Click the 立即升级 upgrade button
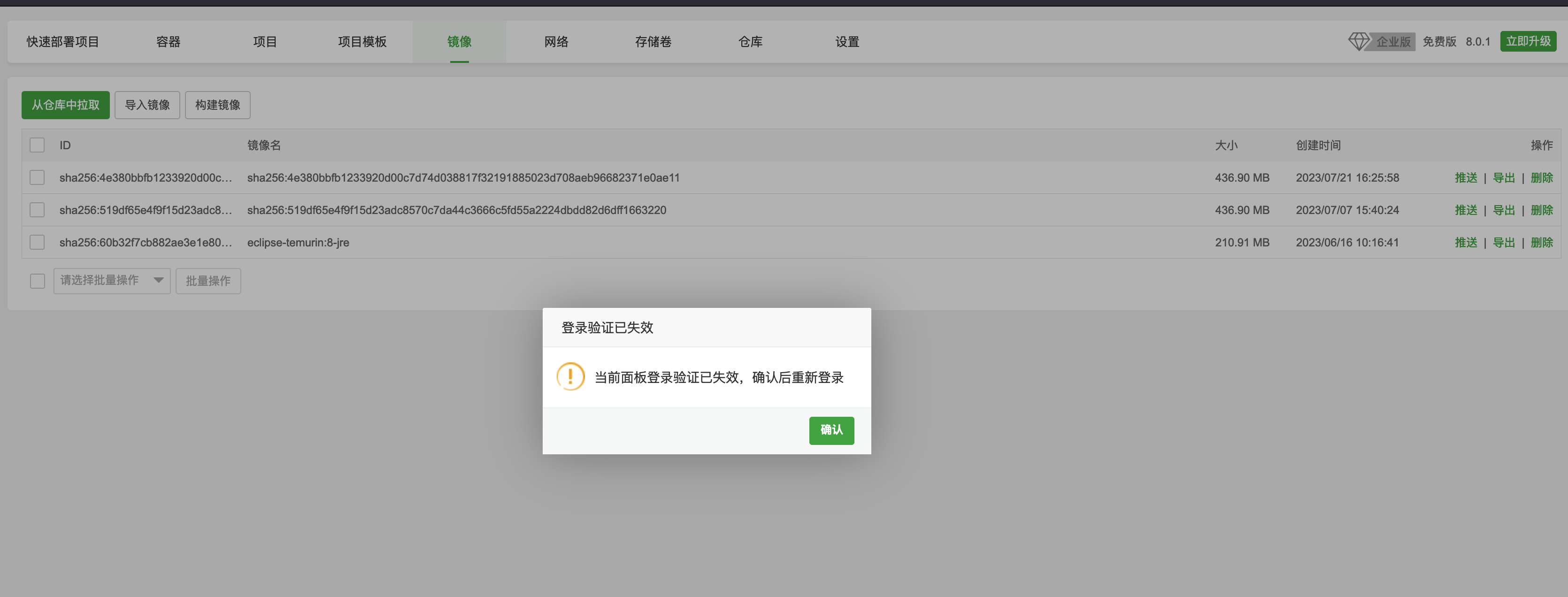This screenshot has height=597, width=1568. 1528,41
